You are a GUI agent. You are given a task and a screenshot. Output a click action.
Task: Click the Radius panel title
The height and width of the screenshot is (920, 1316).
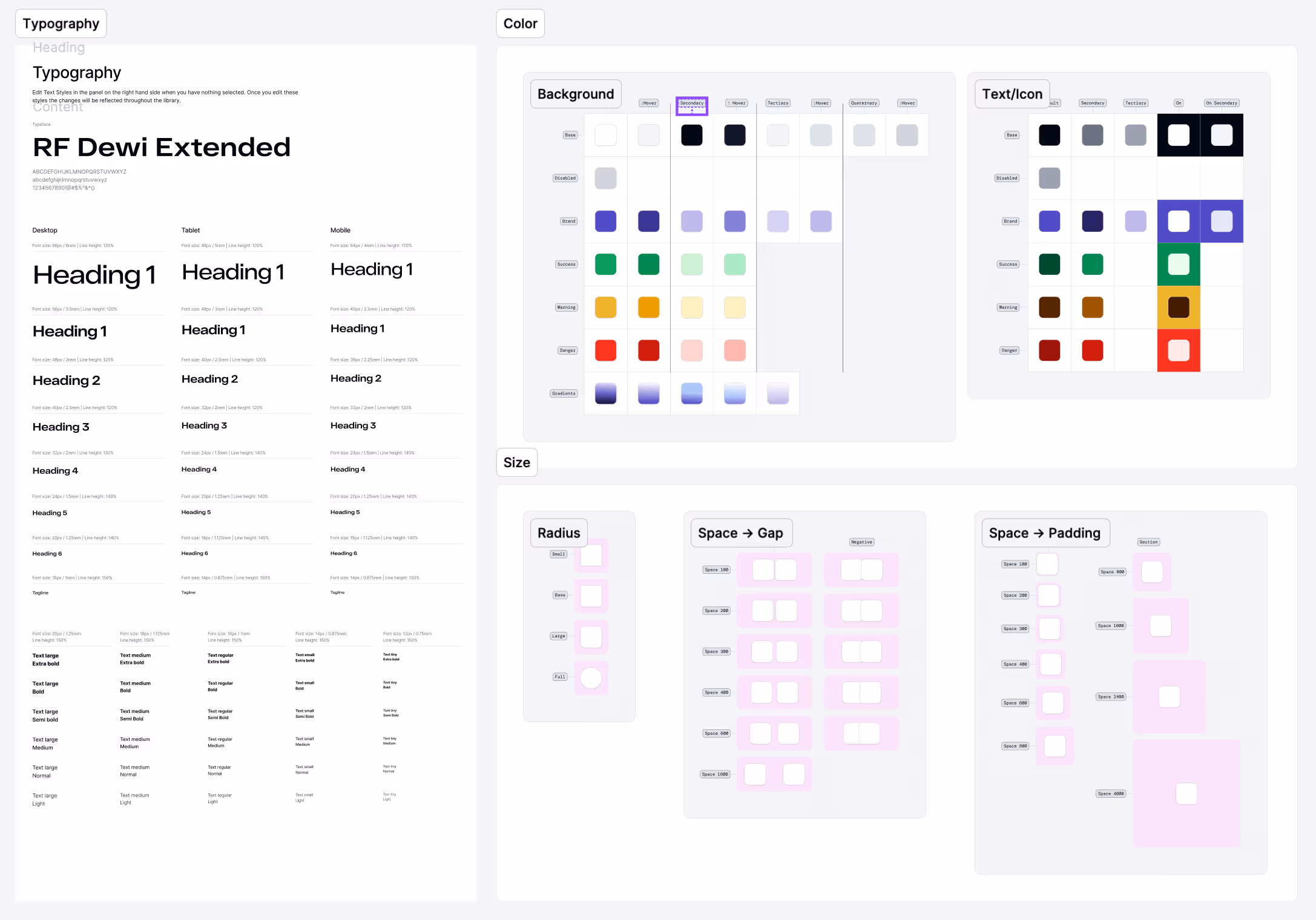pos(559,533)
